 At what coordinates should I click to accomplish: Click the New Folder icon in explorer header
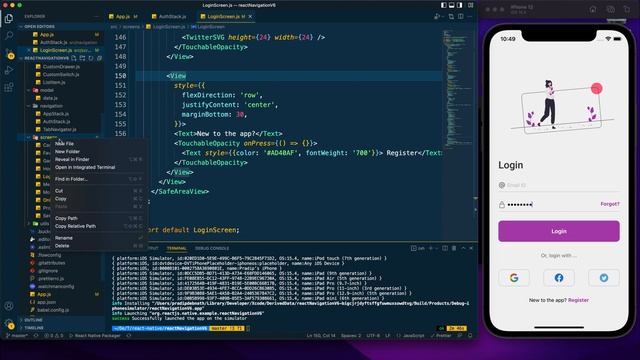point(82,58)
